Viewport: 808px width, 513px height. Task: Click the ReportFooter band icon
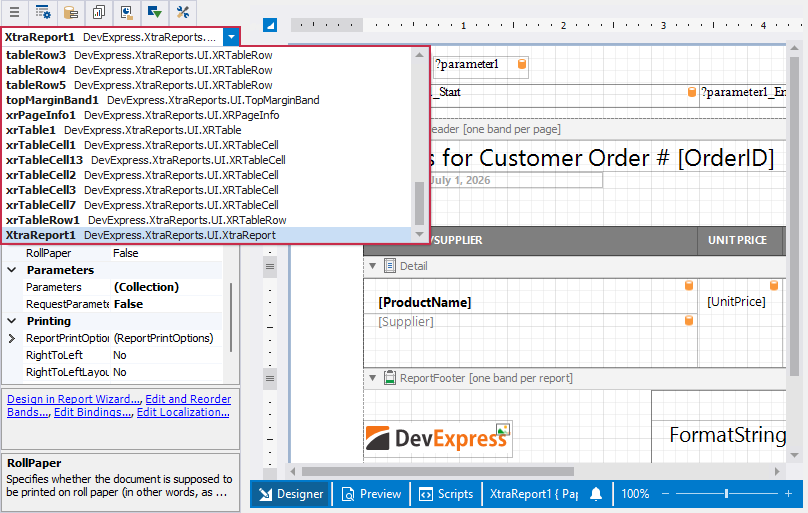click(x=390, y=378)
